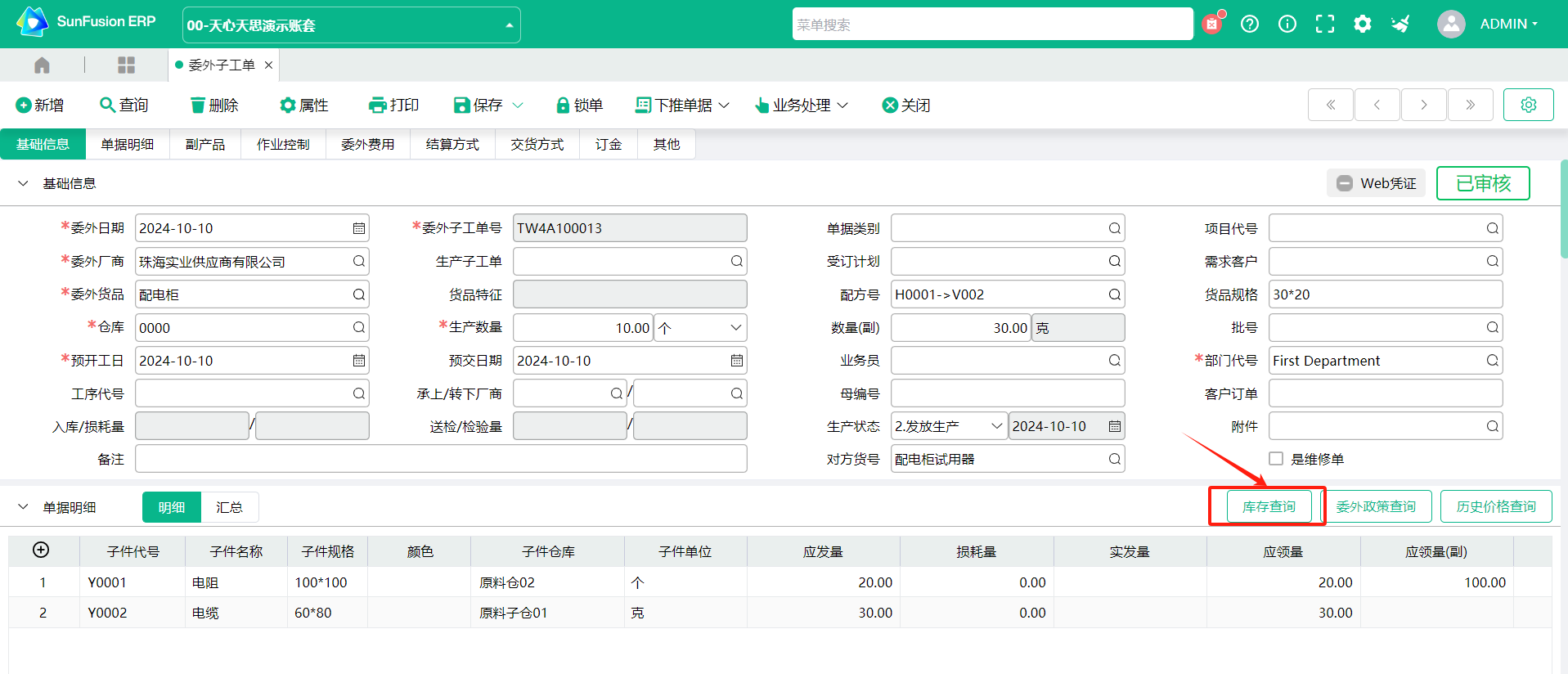
Task: Open the form layout settings gear button
Action: click(x=1529, y=105)
